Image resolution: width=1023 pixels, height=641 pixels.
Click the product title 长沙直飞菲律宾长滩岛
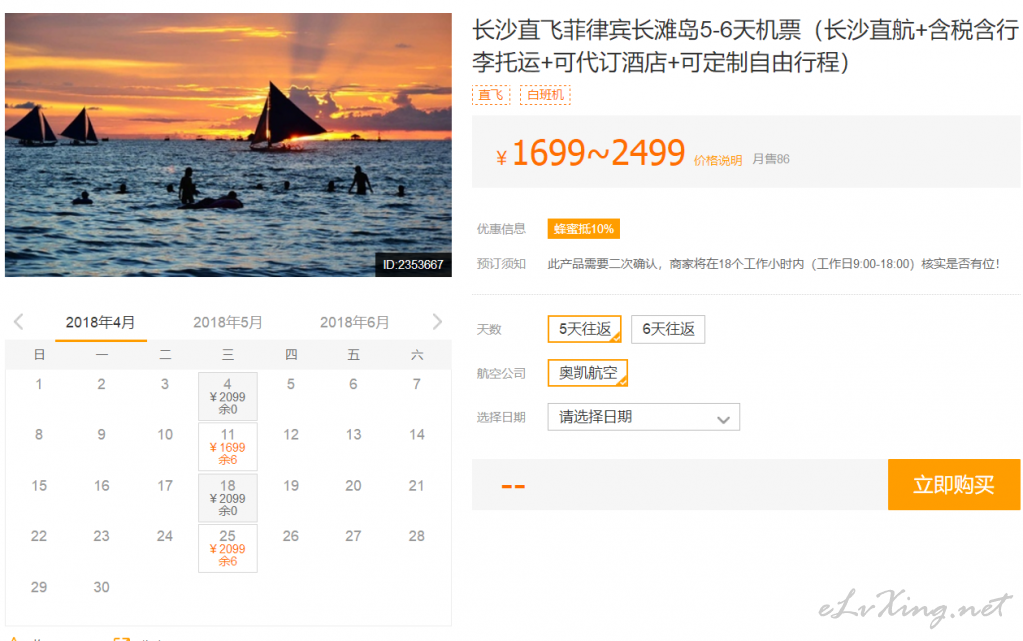click(745, 46)
